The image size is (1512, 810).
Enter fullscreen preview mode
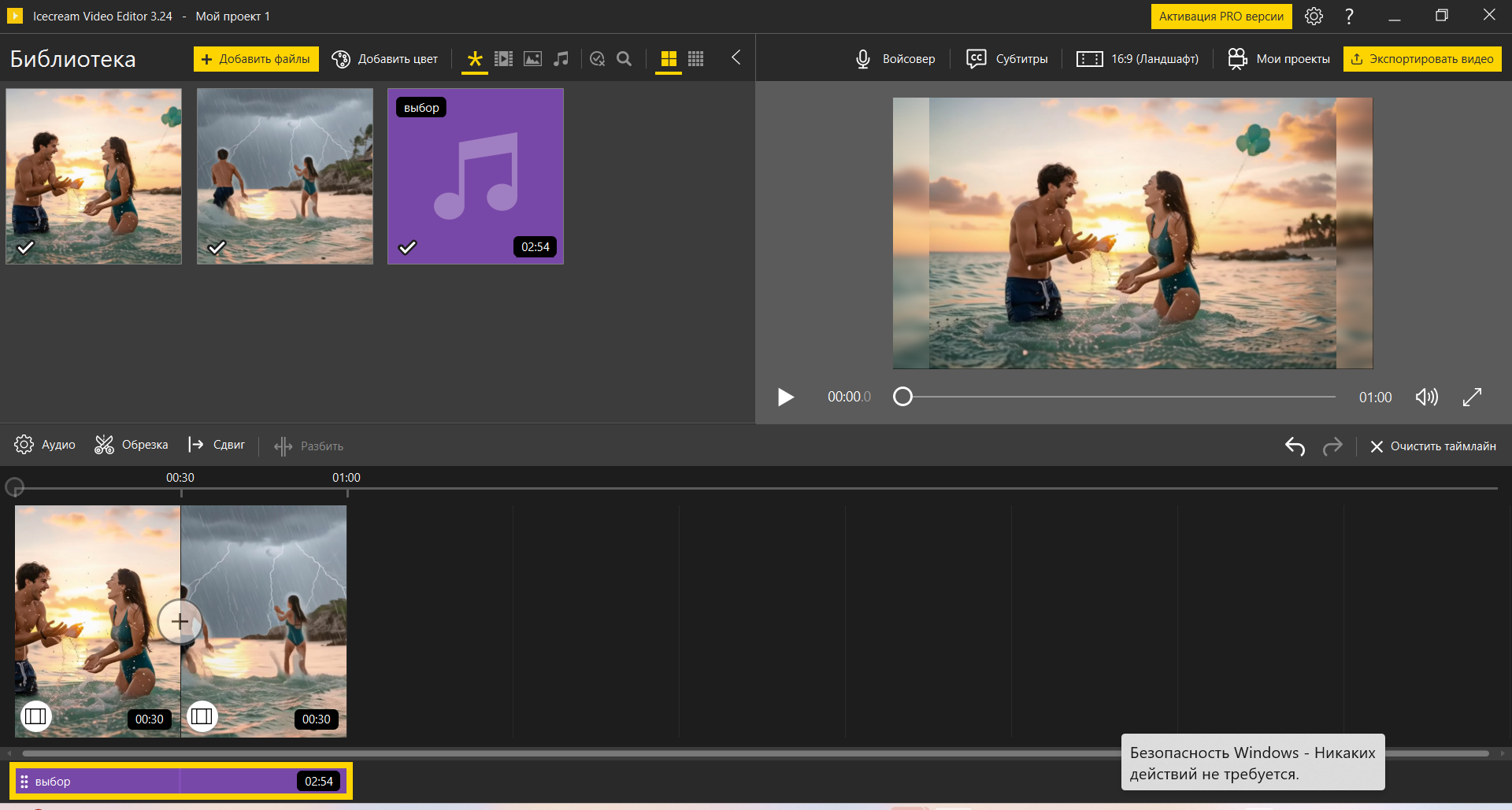point(1472,397)
